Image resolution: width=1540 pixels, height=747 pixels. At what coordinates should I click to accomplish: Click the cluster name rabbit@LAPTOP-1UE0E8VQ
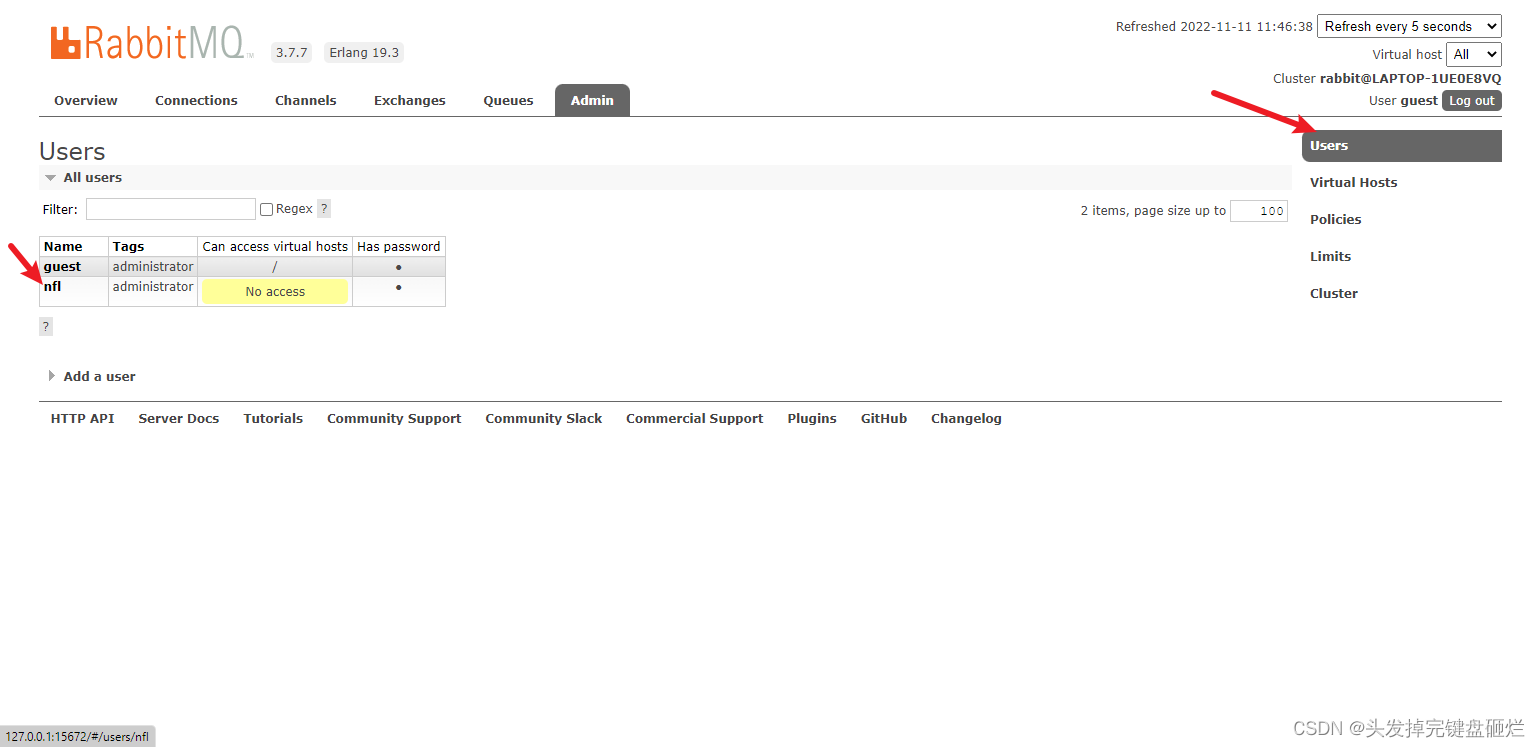click(1411, 79)
